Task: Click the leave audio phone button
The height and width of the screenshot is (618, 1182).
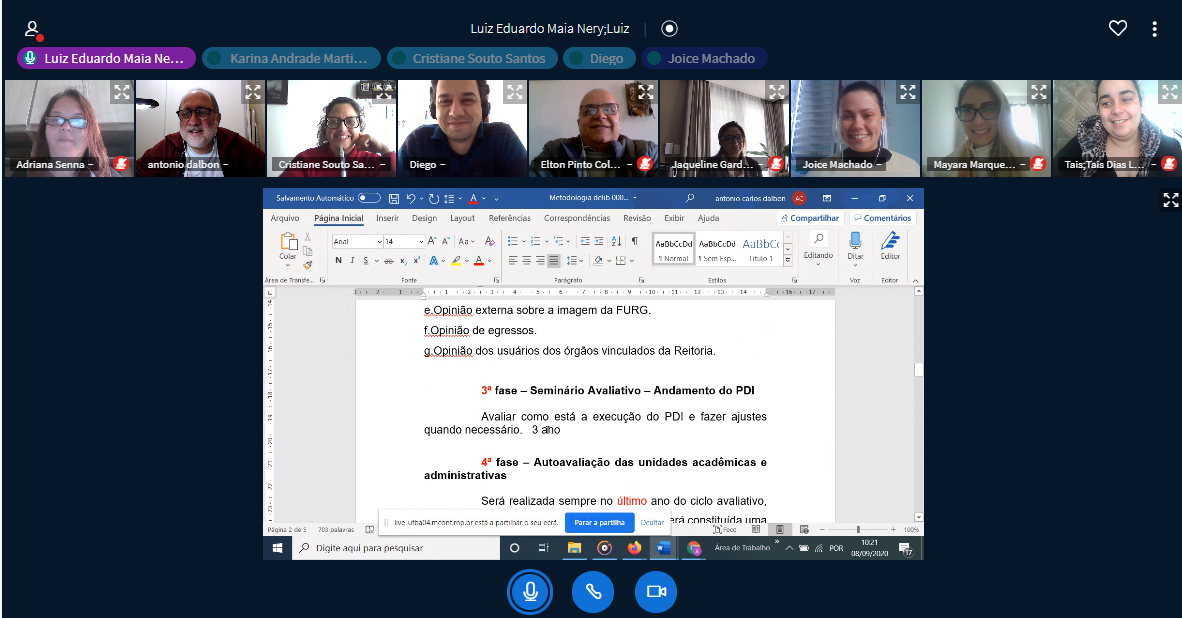Action: tap(593, 592)
